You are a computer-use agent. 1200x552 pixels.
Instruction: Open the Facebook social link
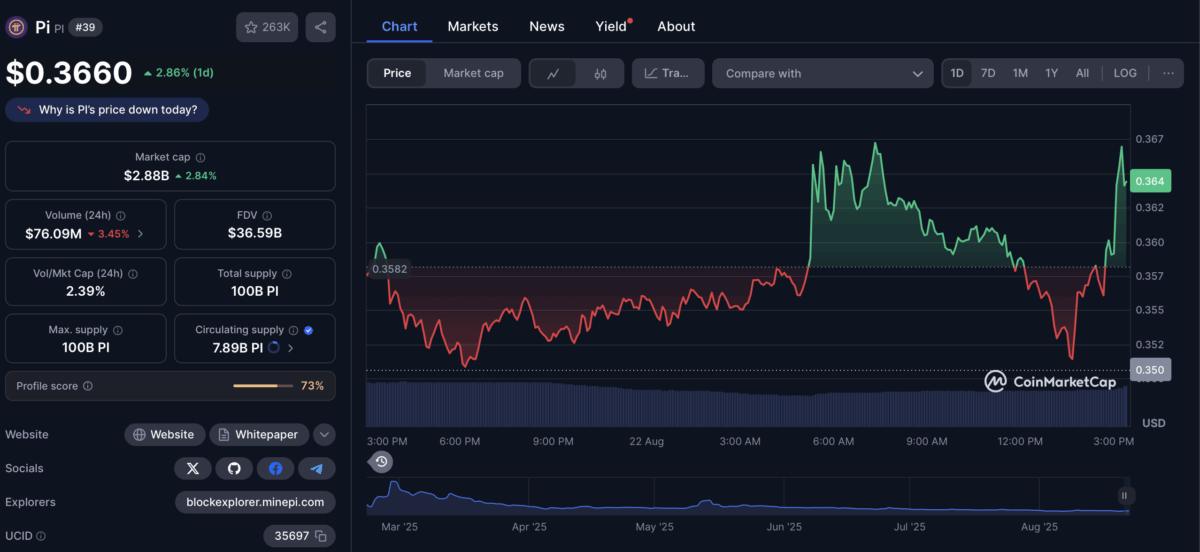[275, 468]
